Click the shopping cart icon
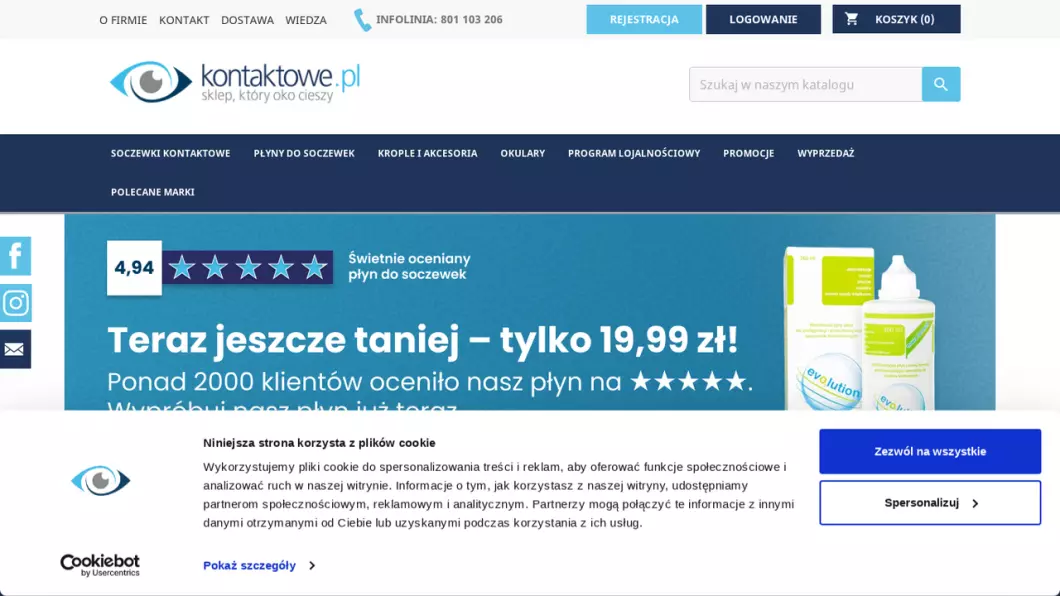This screenshot has height=596, width=1060. pyautogui.click(x=852, y=19)
